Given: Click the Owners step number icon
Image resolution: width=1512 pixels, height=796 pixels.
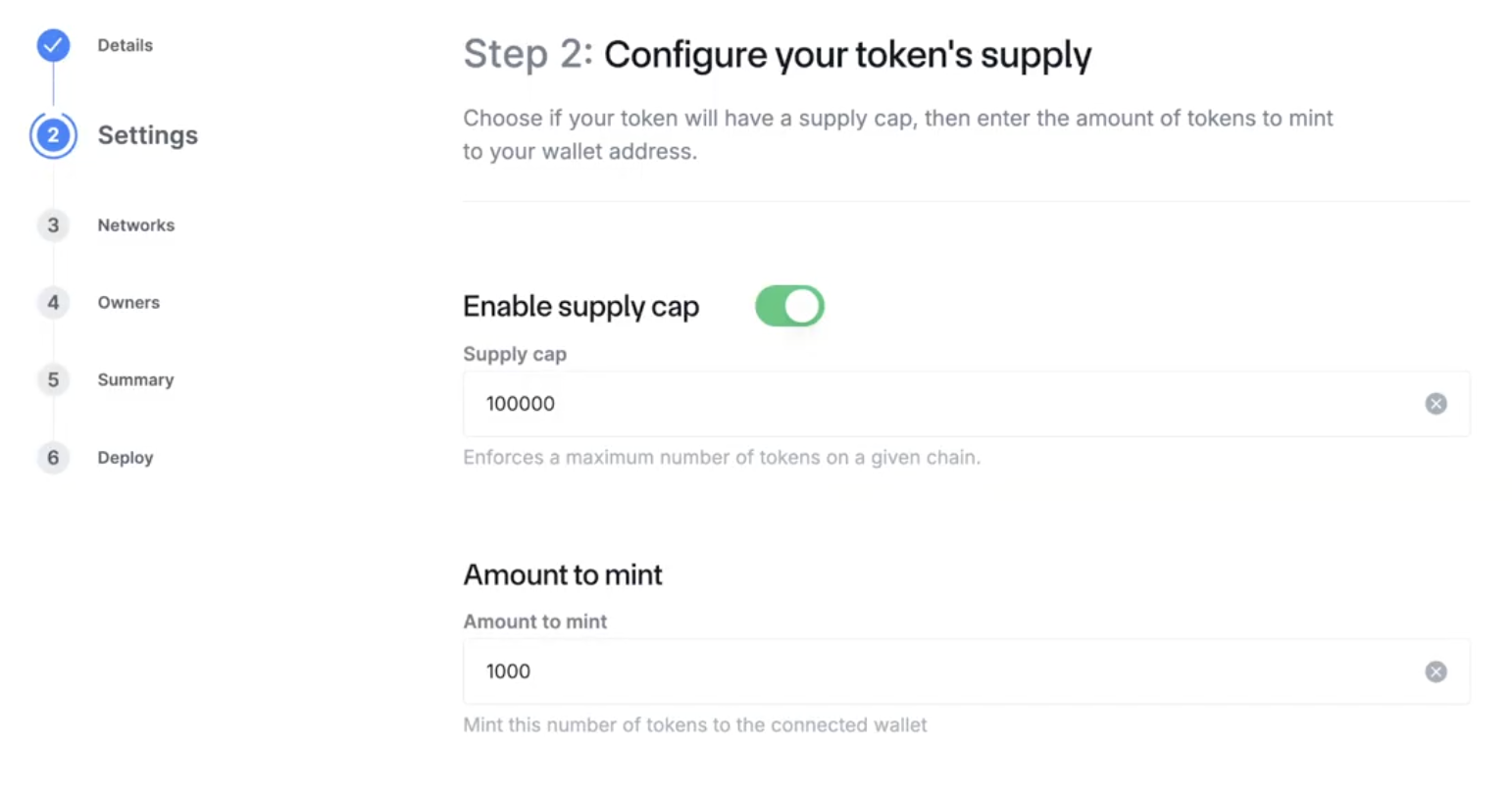Looking at the screenshot, I should click(53, 303).
